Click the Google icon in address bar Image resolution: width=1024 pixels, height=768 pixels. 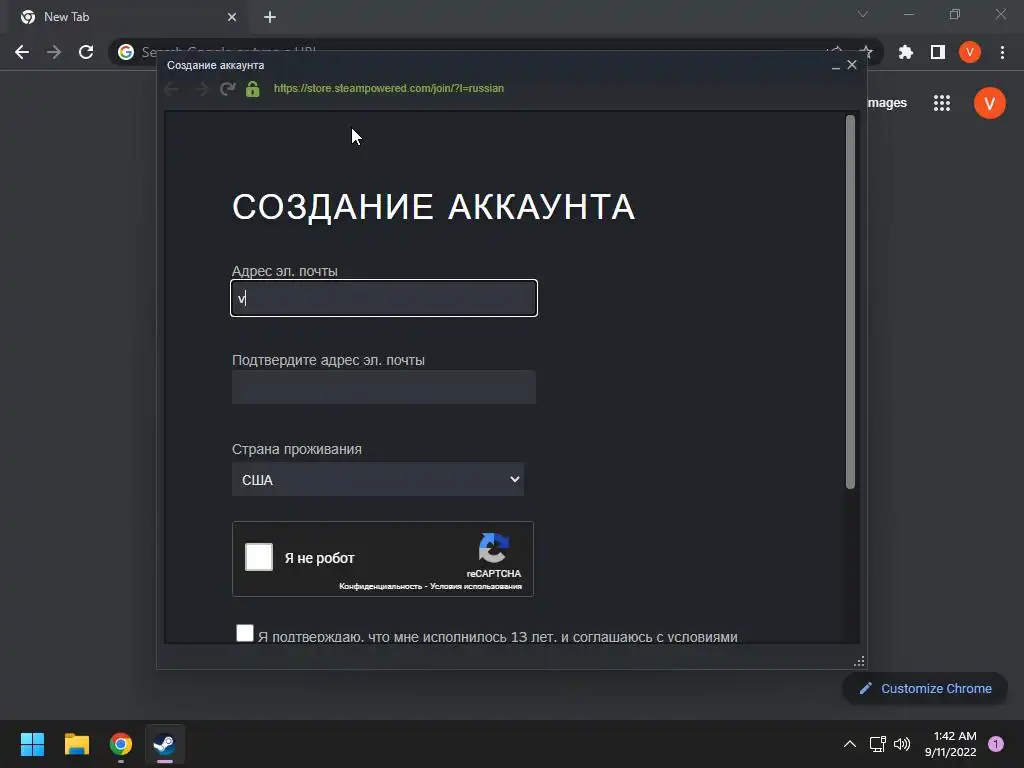(126, 52)
